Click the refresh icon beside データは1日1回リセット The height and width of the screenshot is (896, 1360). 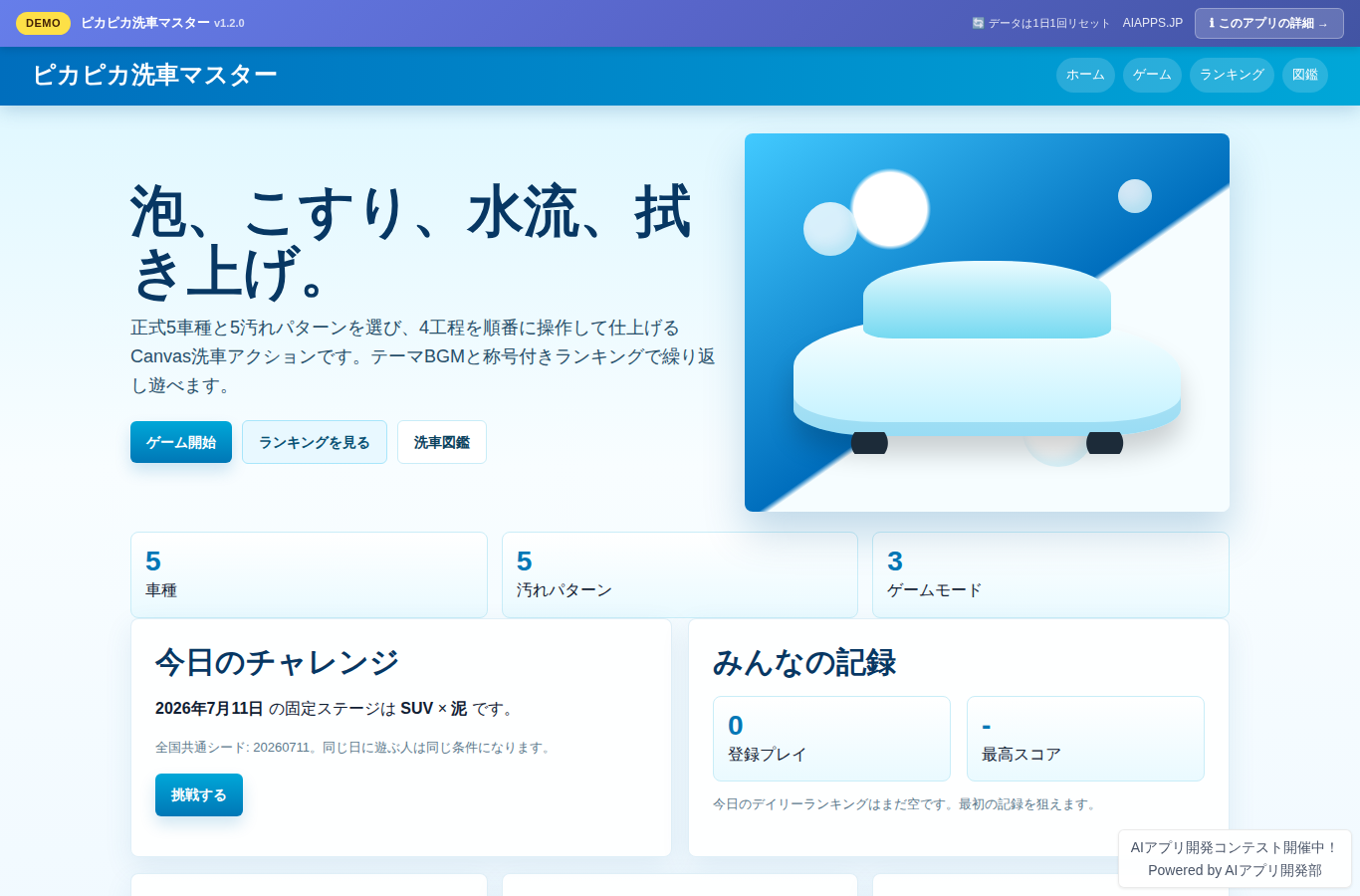[978, 23]
